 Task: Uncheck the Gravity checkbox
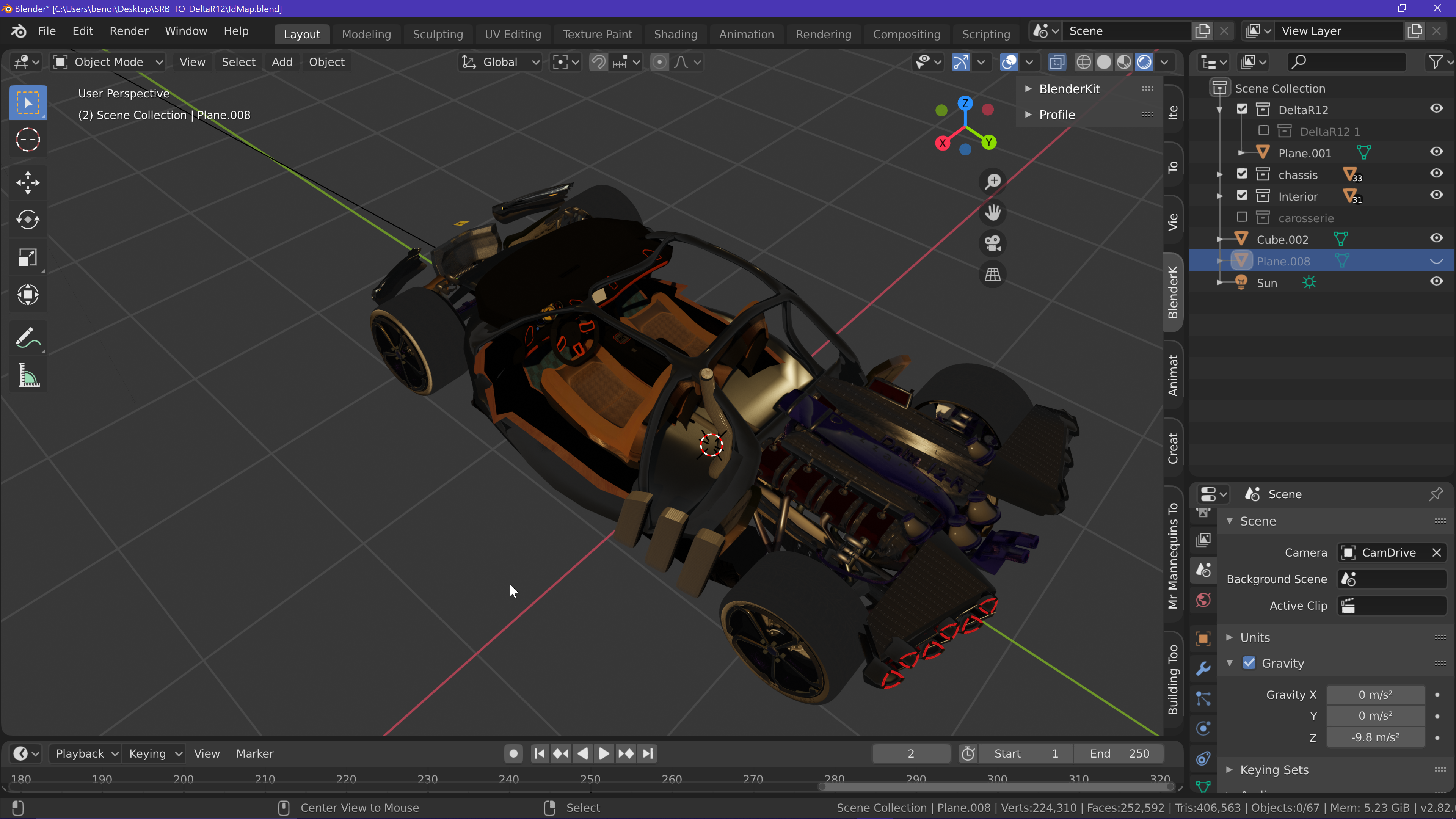click(1249, 663)
